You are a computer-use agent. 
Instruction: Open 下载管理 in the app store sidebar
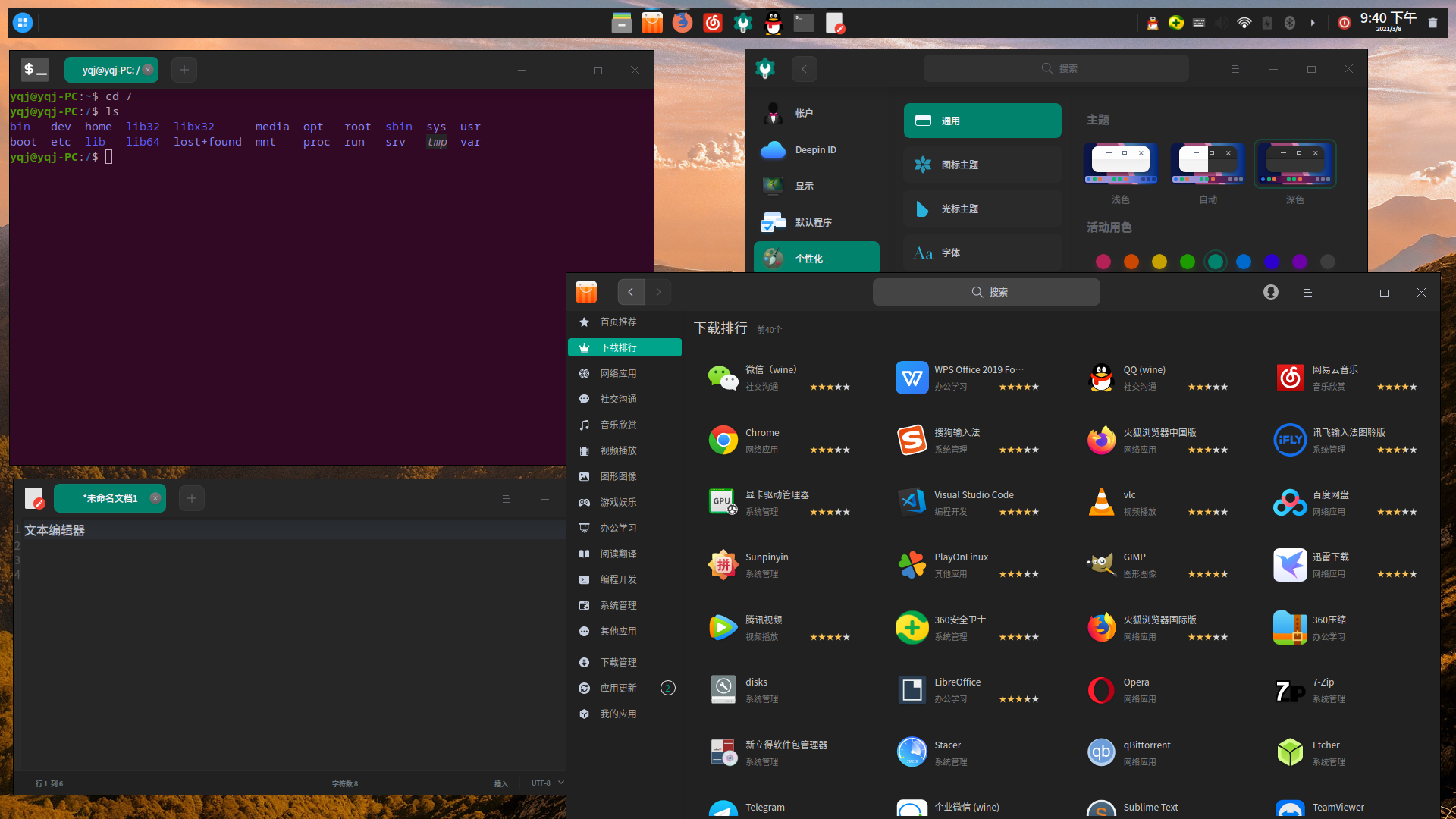click(x=625, y=662)
